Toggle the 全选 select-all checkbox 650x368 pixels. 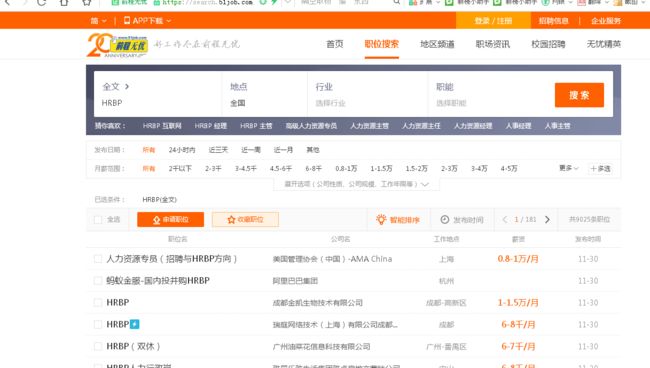tap(98, 220)
